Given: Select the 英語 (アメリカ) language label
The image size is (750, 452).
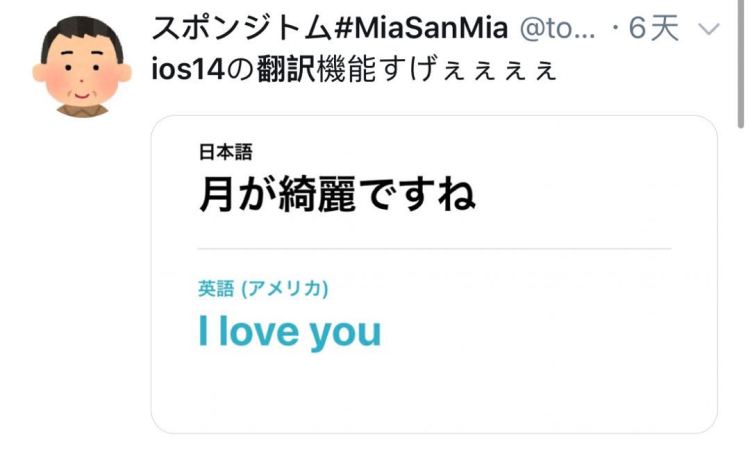Looking at the screenshot, I should 264,289.
